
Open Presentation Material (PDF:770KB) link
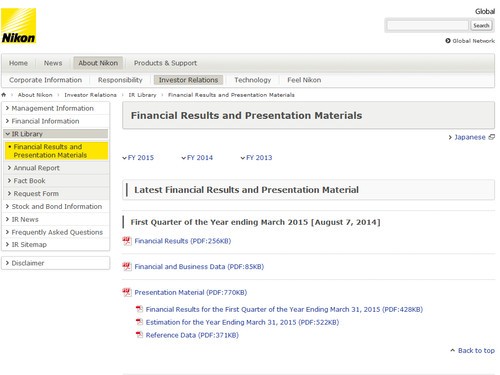coord(191,292)
